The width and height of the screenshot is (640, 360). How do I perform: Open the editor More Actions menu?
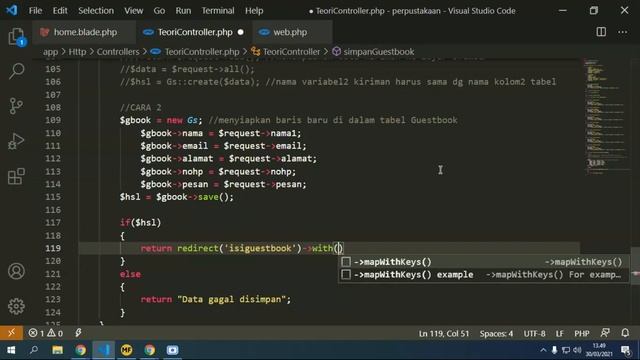pyautogui.click(x=622, y=32)
